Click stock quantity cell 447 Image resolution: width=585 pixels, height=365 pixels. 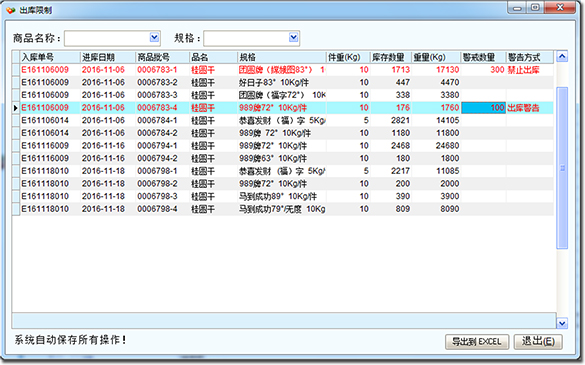(x=391, y=82)
